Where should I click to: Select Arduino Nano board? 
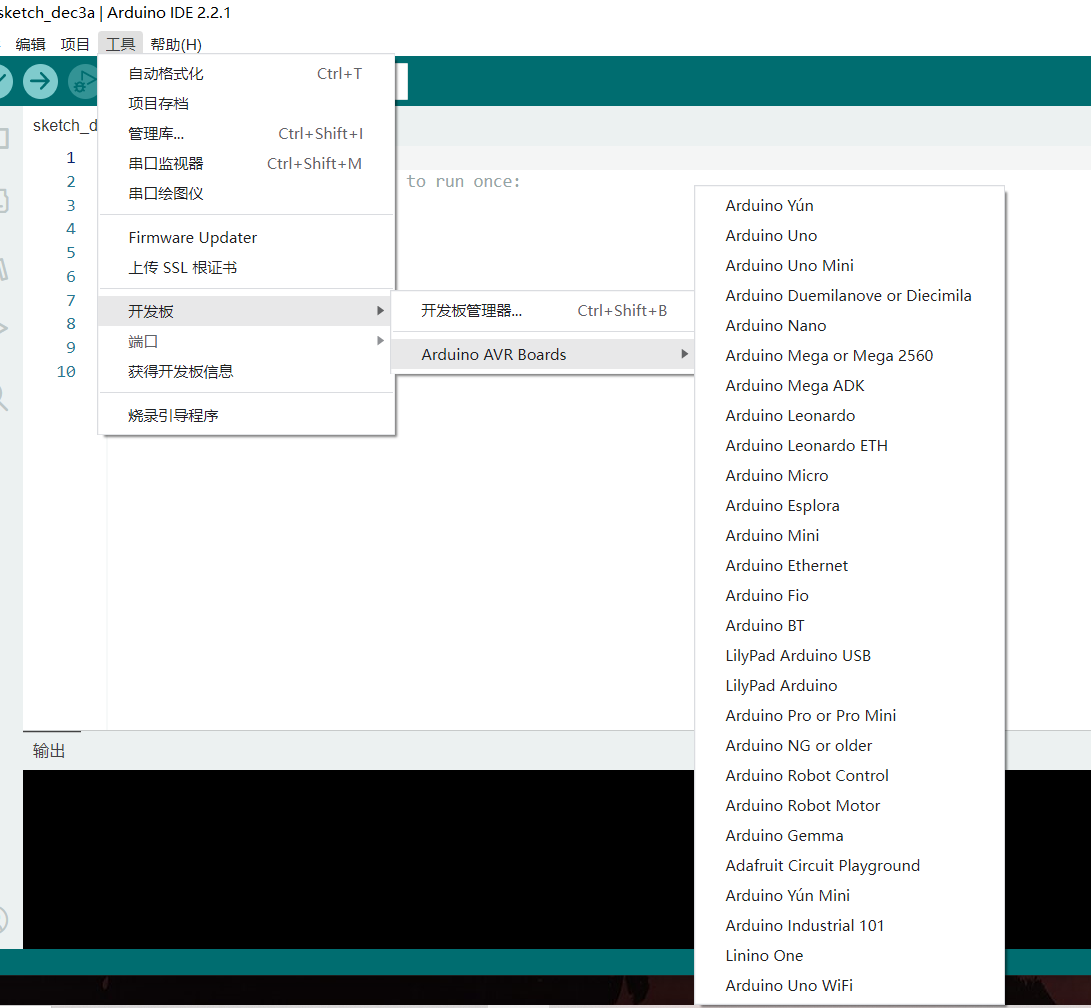[850, 326]
